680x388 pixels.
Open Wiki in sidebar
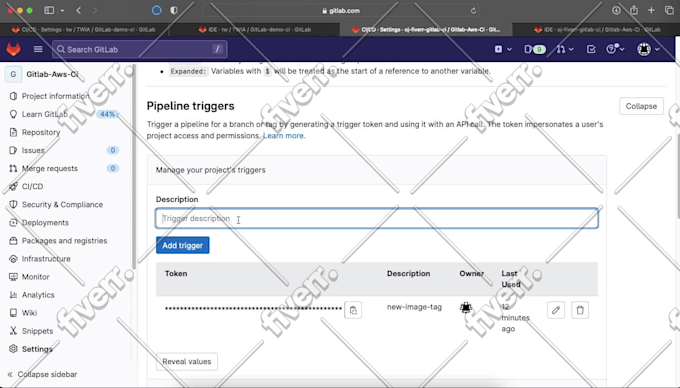pos(29,313)
